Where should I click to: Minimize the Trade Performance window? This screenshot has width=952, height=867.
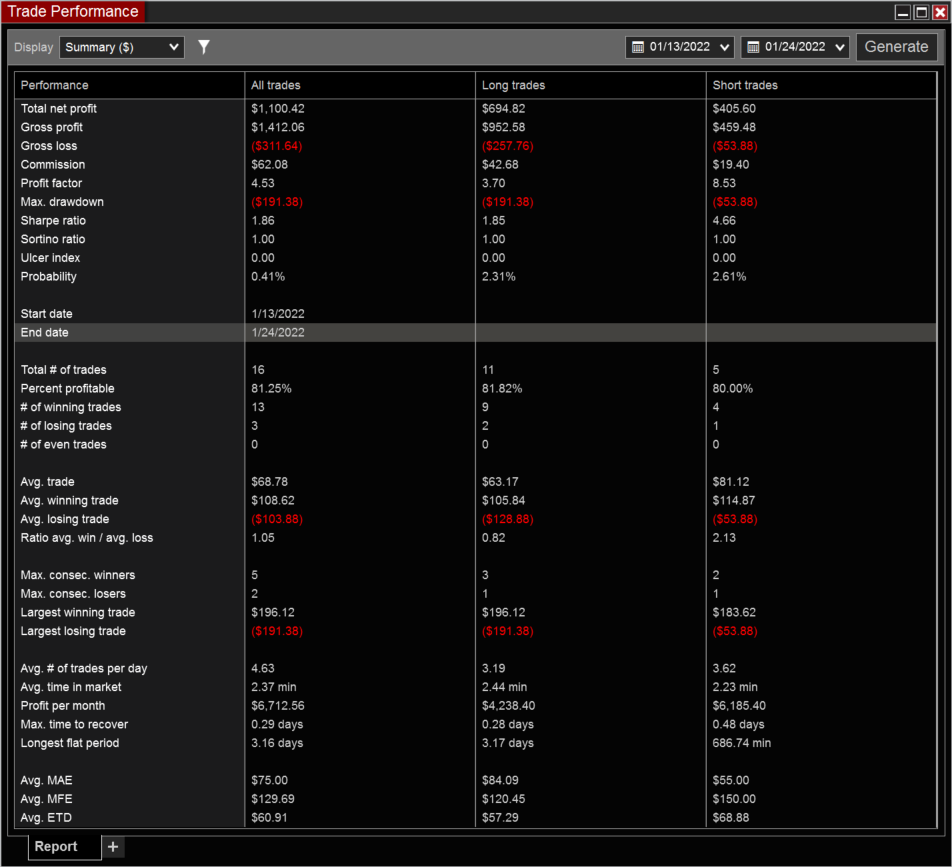click(903, 12)
